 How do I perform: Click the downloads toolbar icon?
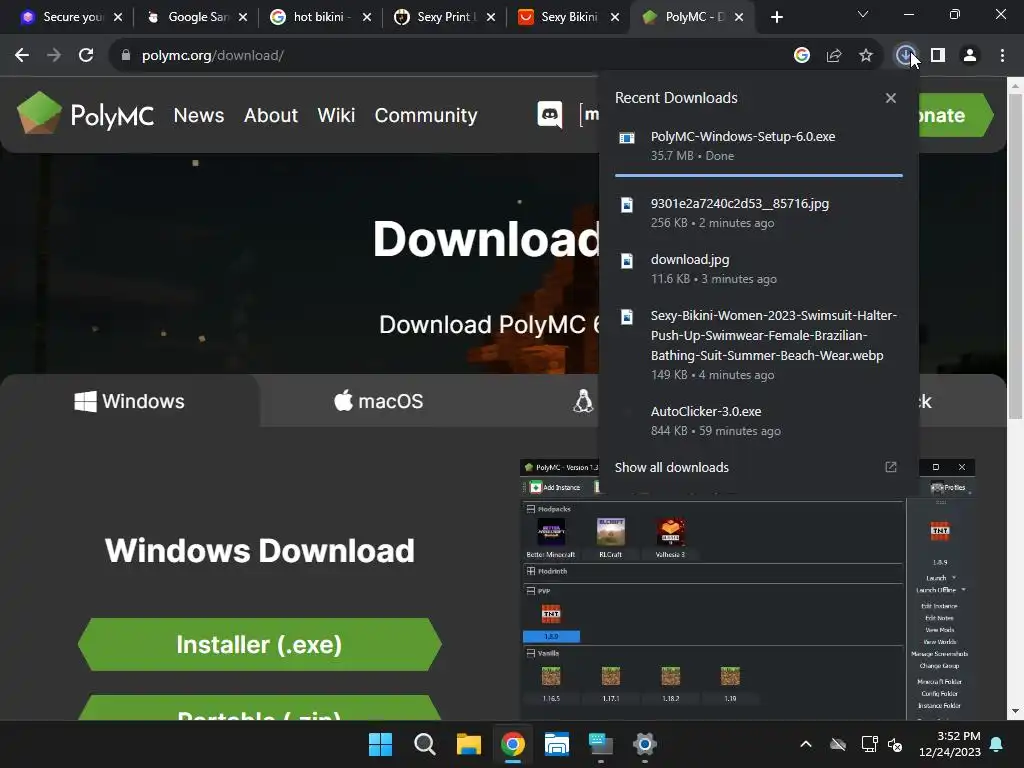coord(904,56)
